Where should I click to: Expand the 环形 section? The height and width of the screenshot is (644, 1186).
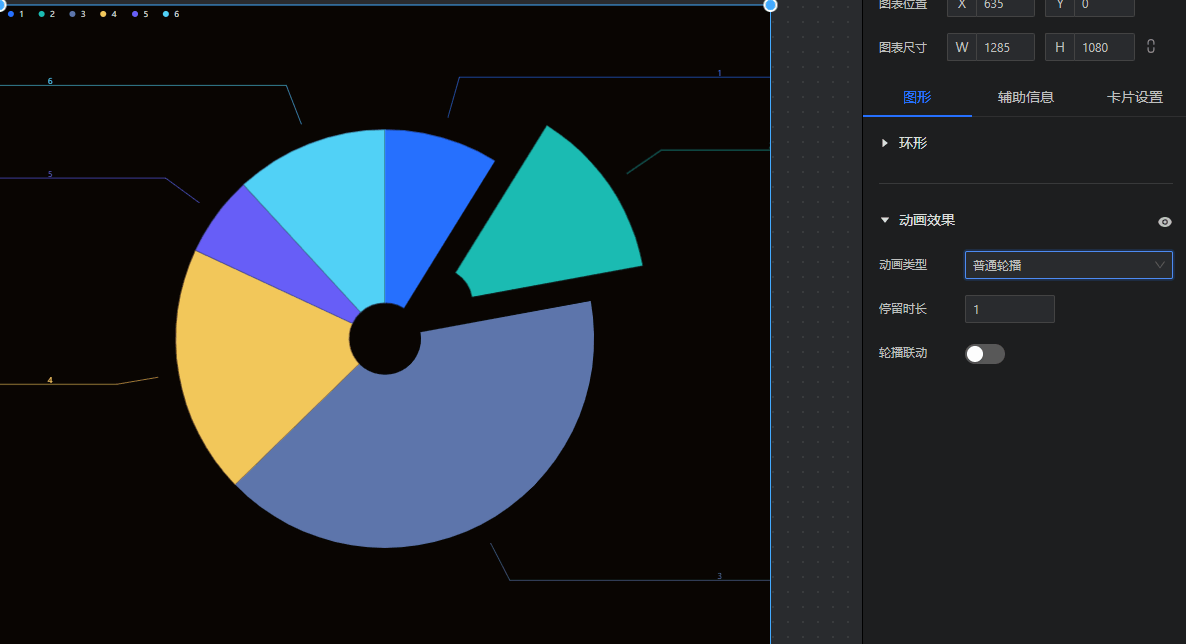885,143
